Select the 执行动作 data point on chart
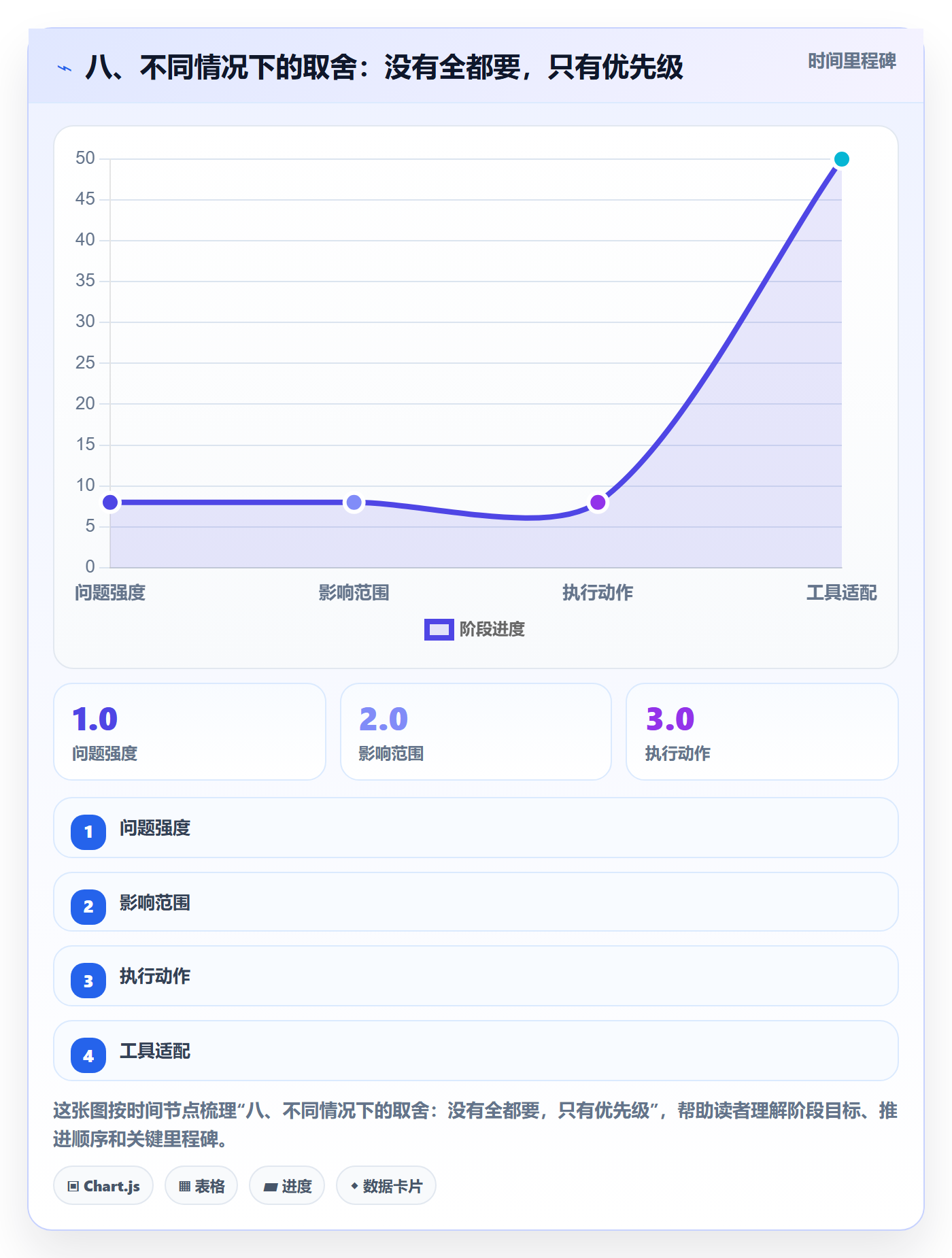This screenshot has height=1258, width=952. (598, 503)
